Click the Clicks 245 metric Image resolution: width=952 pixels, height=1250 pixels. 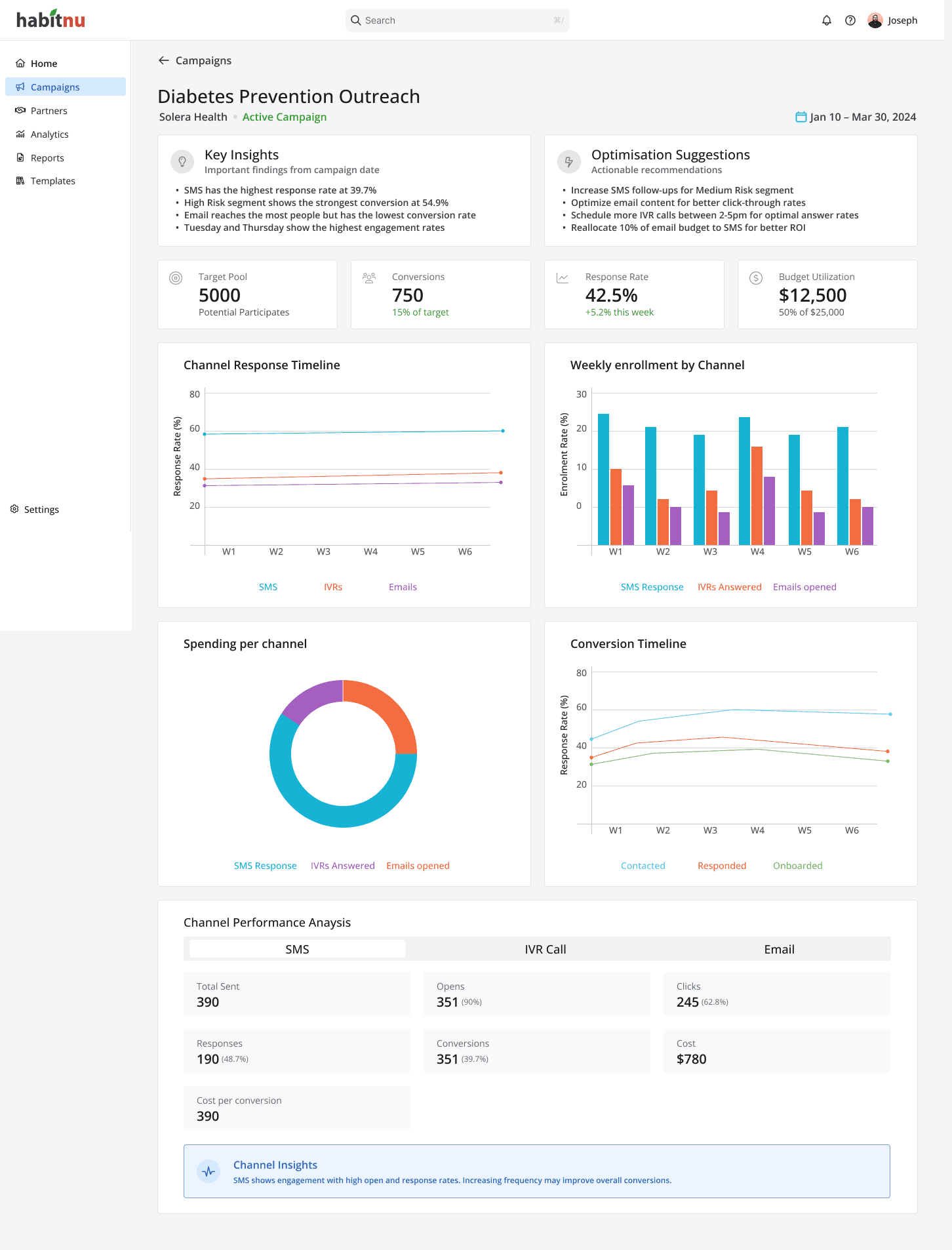point(777,994)
